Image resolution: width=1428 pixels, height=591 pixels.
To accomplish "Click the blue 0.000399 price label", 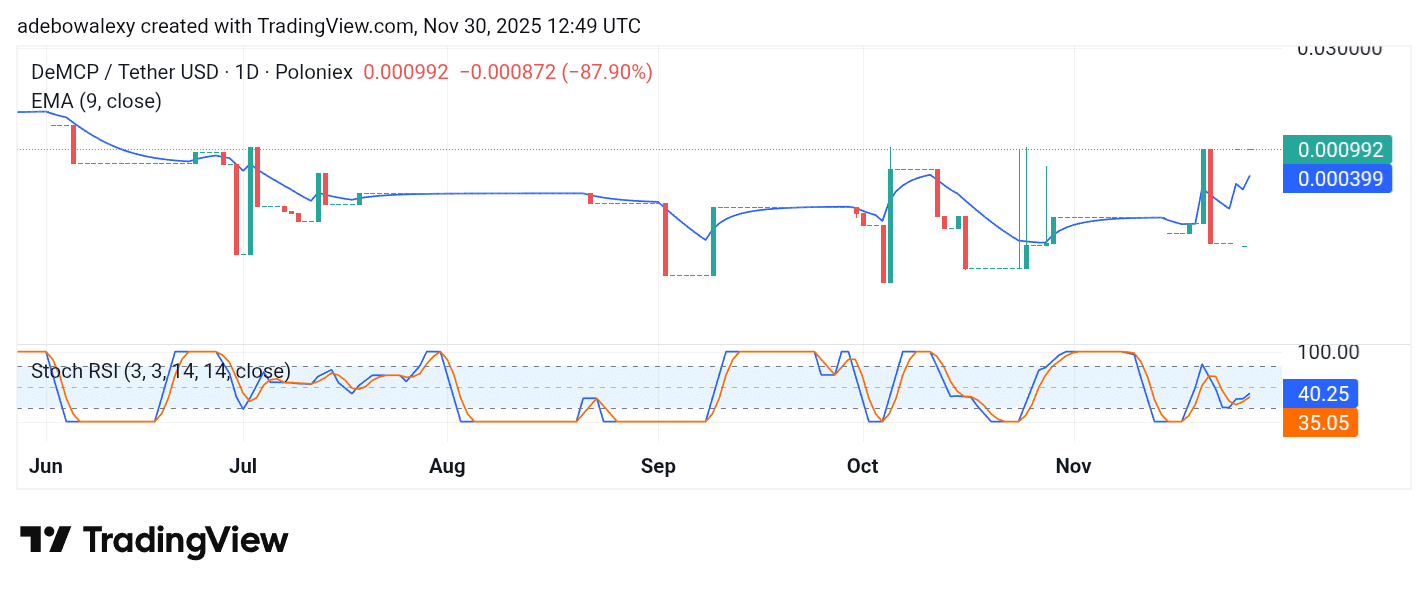I will pos(1337,178).
